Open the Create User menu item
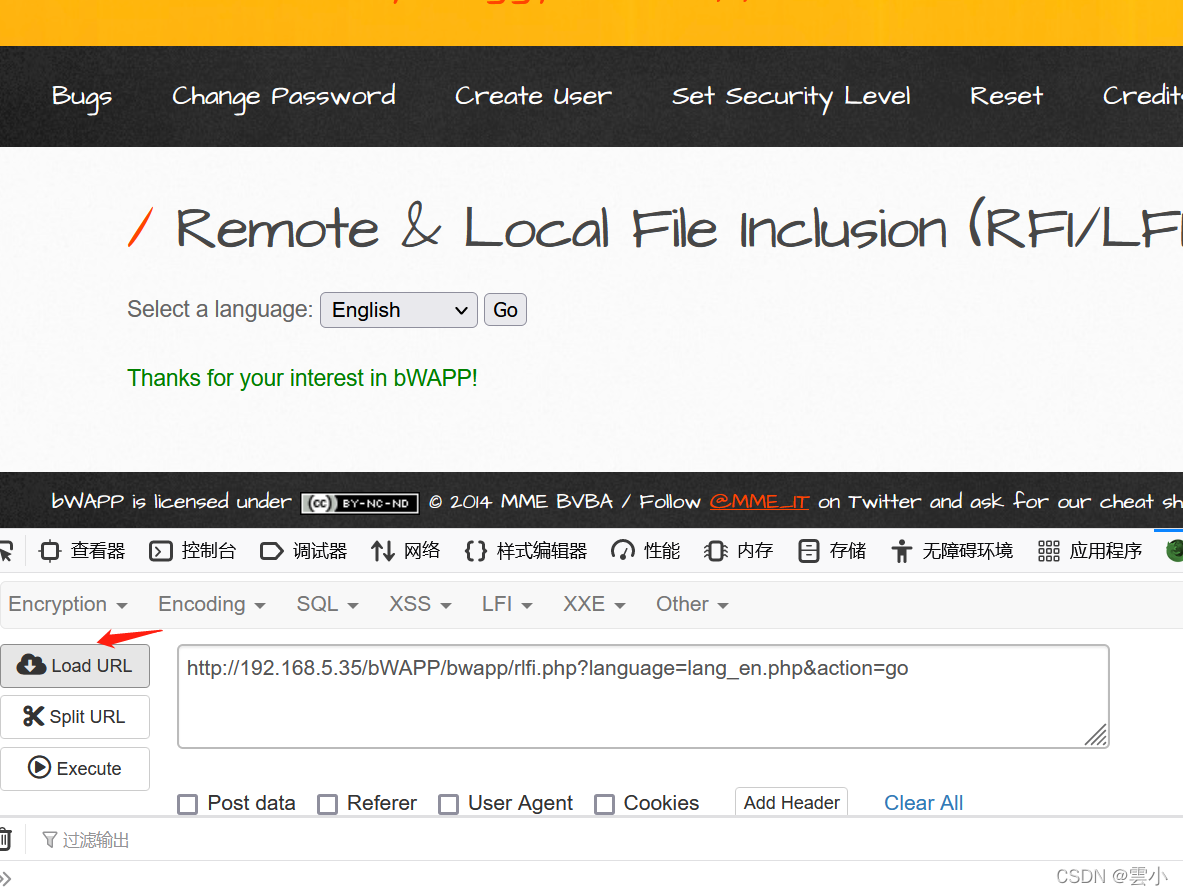The height and width of the screenshot is (895, 1183). tap(533, 97)
